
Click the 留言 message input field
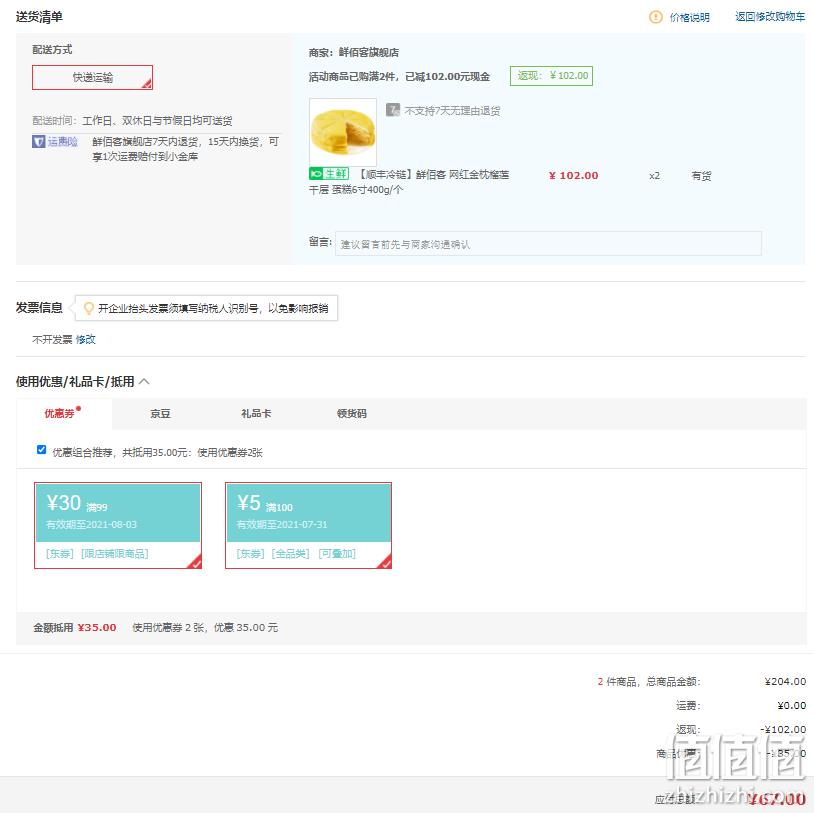548,243
